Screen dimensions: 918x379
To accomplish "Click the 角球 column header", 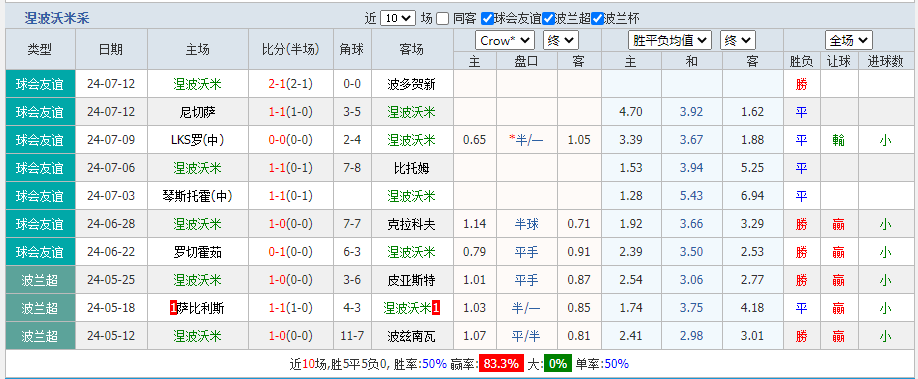I will (352, 49).
